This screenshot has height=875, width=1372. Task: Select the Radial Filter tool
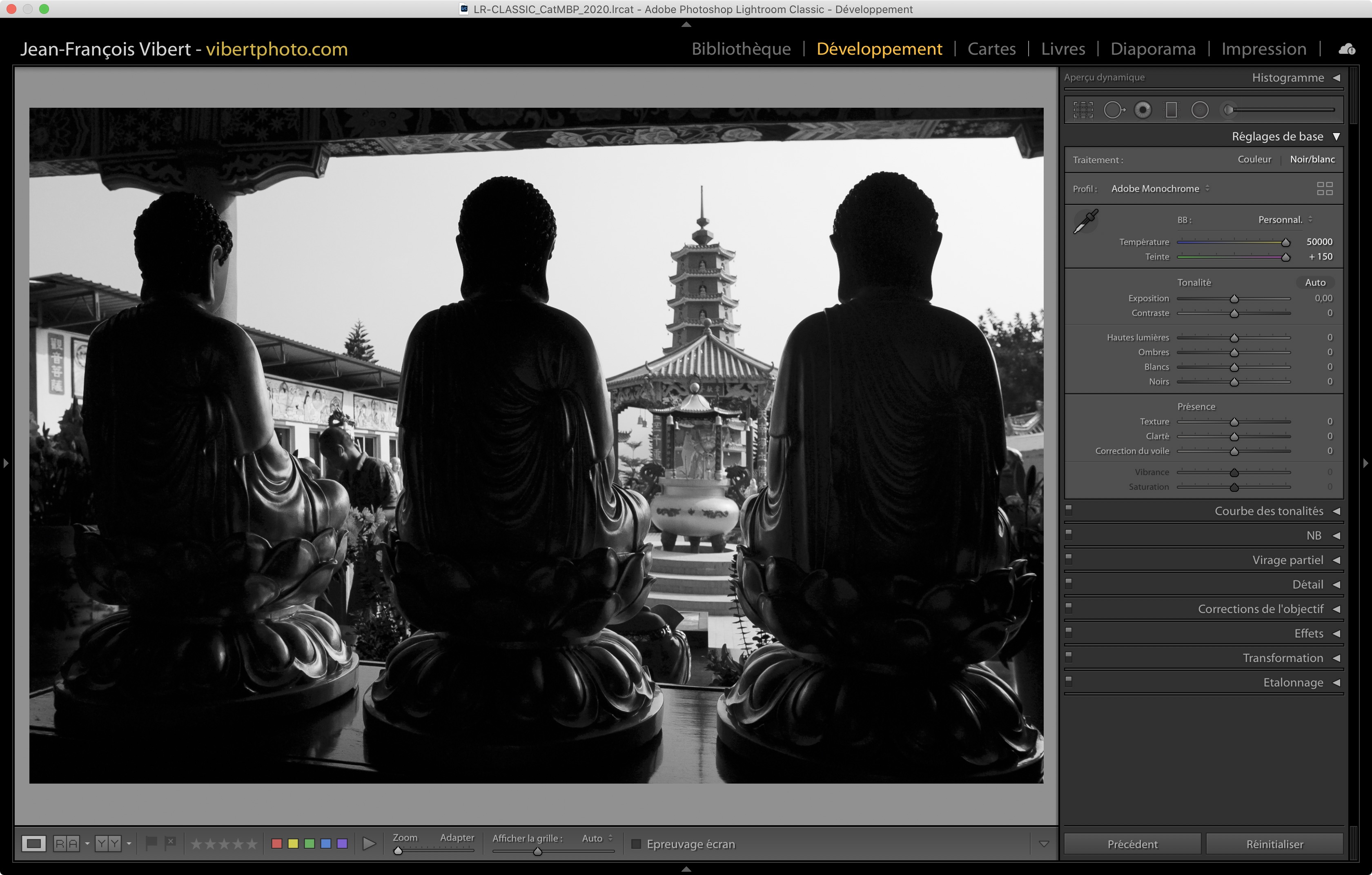coord(1200,110)
